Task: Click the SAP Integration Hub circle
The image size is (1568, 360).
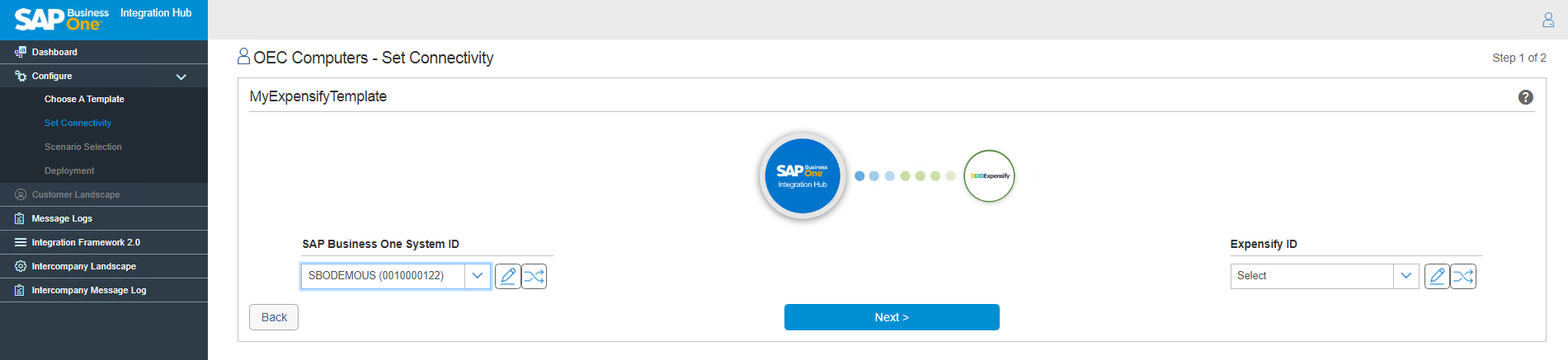Action: pos(802,175)
